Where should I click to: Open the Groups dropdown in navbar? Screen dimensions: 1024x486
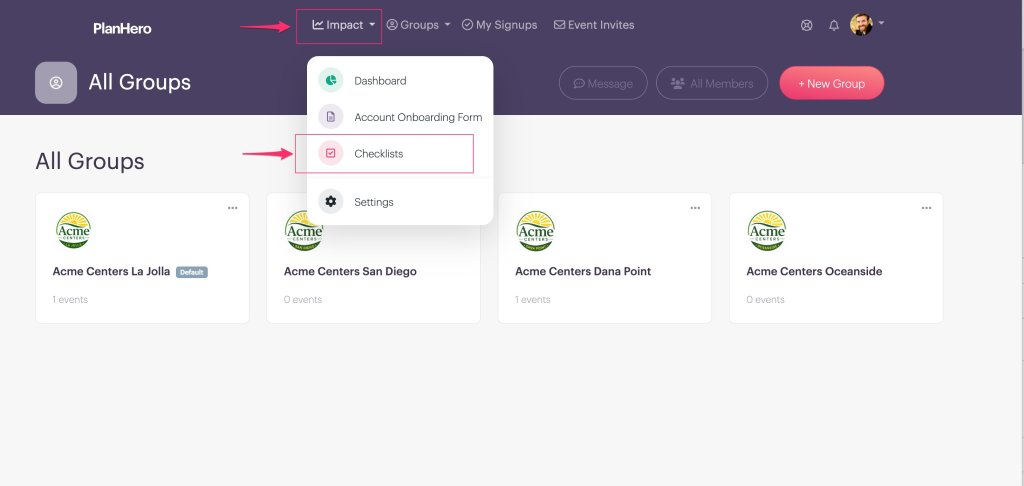tap(419, 25)
